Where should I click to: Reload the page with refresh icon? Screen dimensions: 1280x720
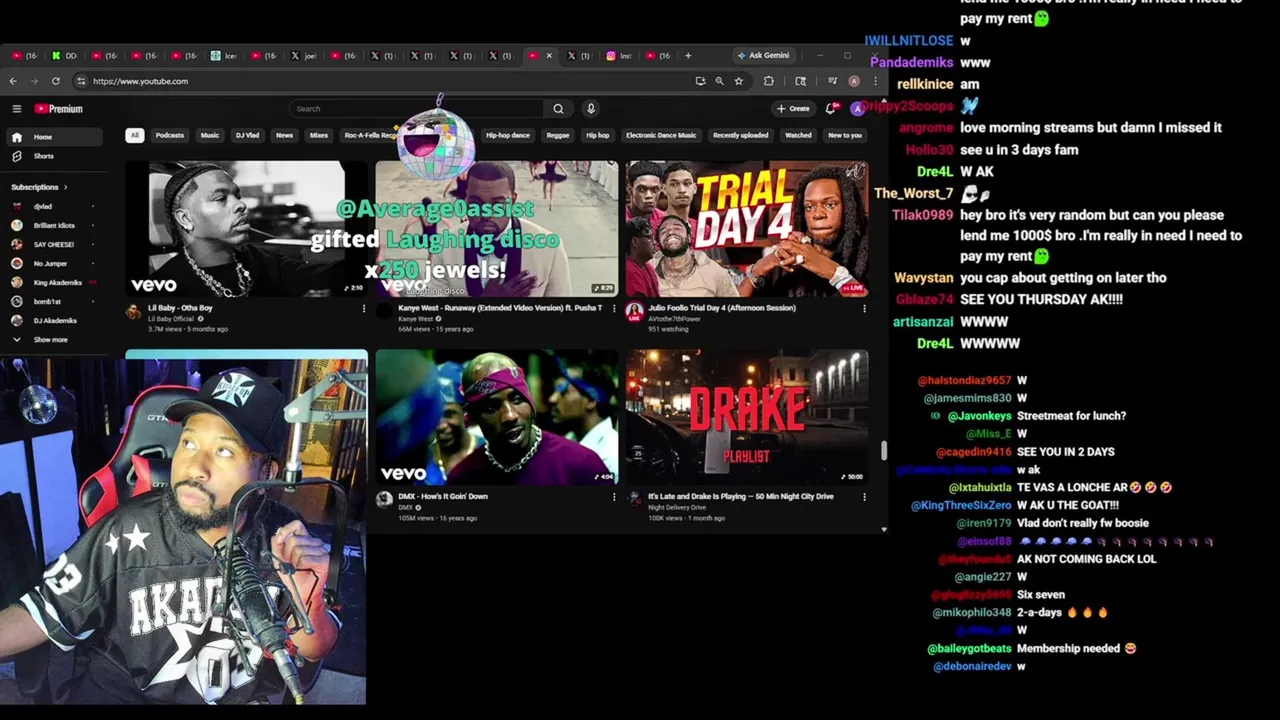(x=55, y=81)
